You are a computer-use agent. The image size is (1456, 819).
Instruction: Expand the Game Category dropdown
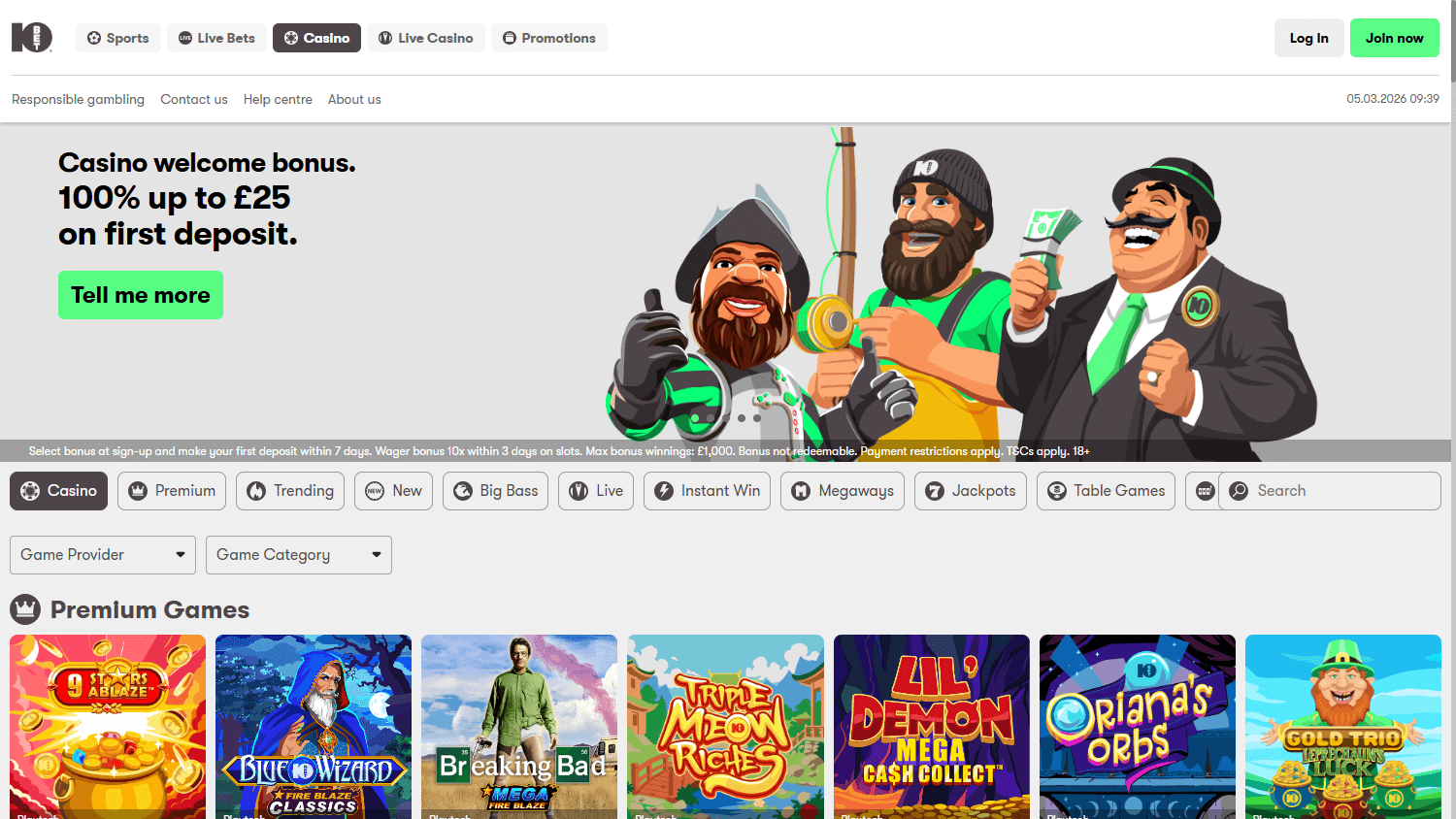click(x=298, y=554)
